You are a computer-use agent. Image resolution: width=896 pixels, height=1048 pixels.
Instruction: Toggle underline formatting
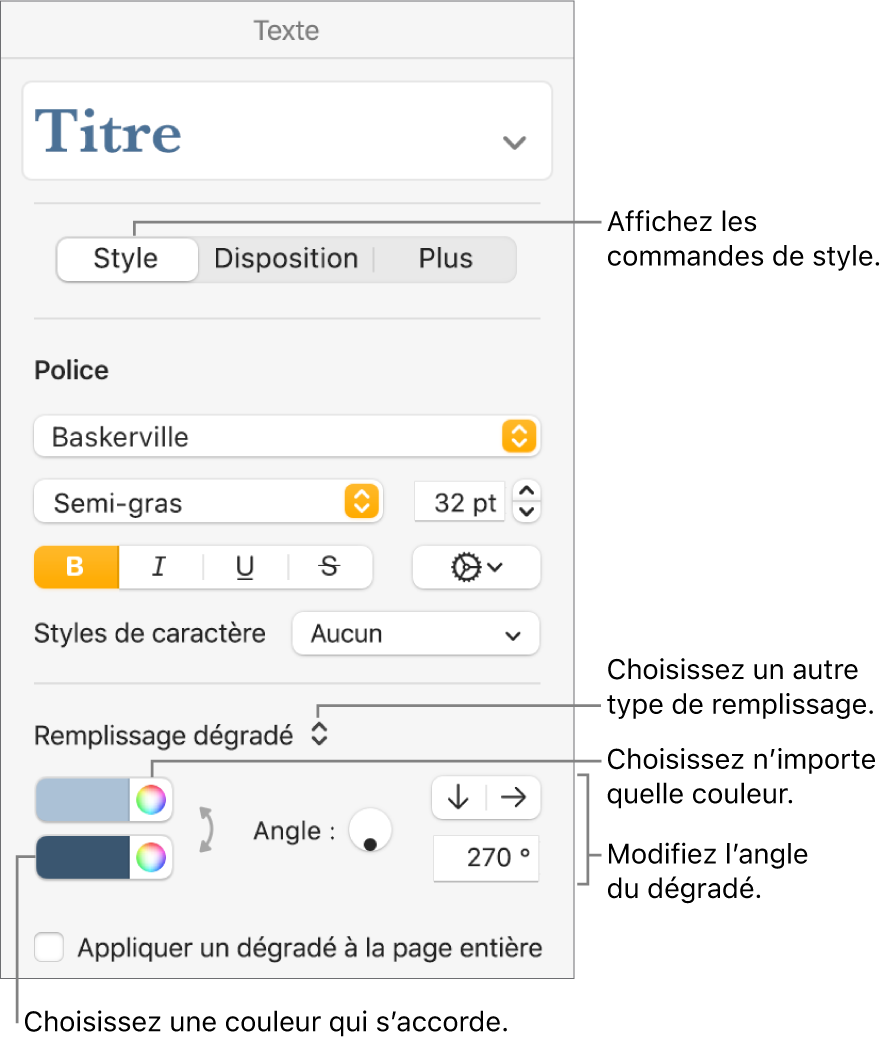245,567
